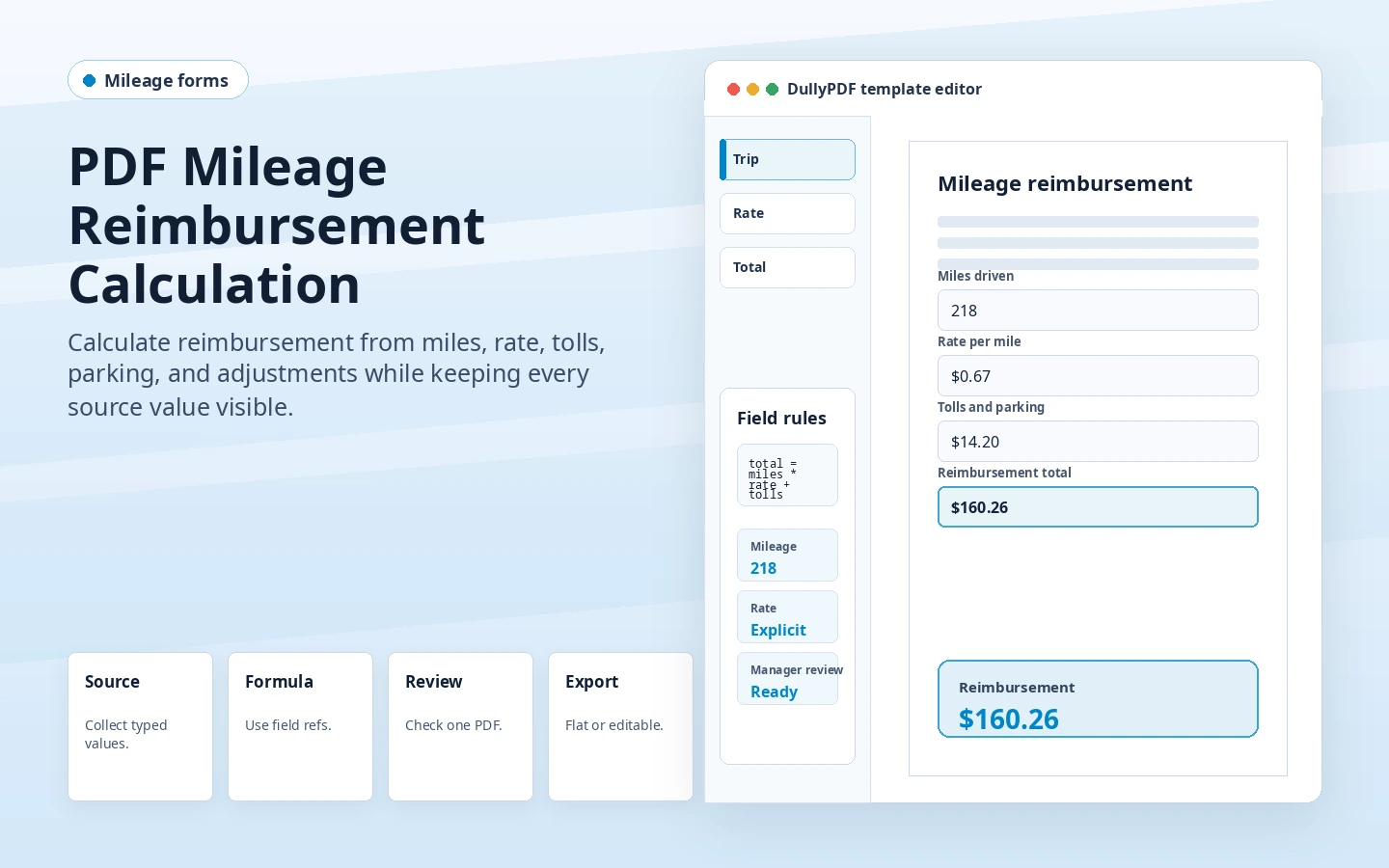Switch to the Total tab
This screenshot has height=868, width=1389.
coord(787,267)
